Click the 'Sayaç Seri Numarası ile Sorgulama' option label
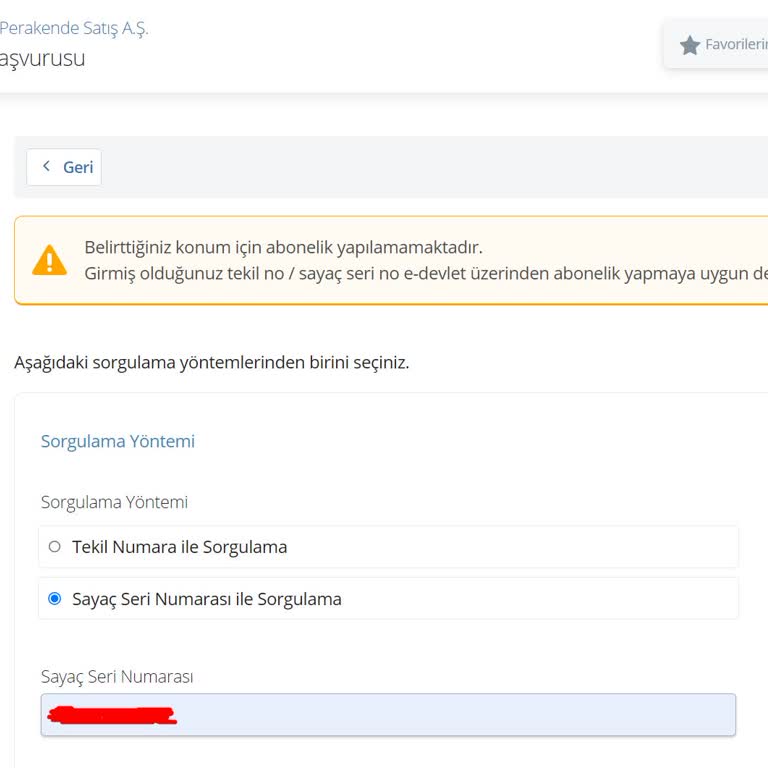Viewport: 768px width, 768px height. (x=207, y=599)
